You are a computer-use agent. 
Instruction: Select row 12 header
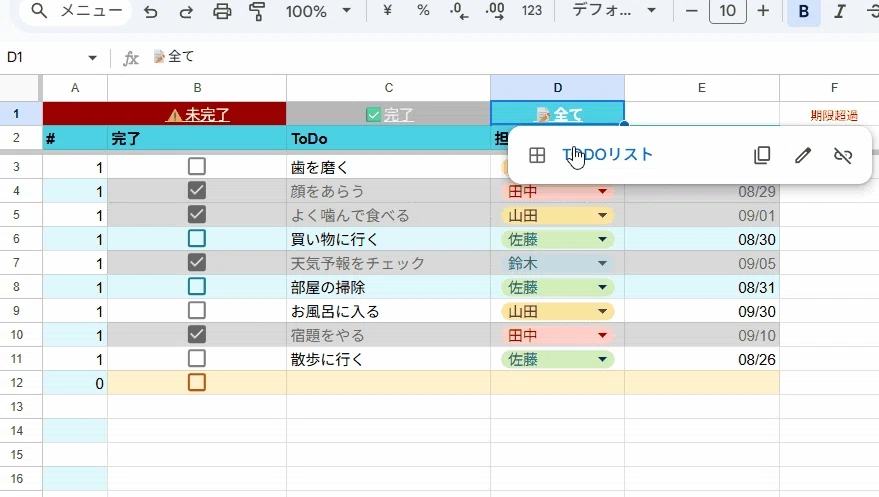(x=17, y=383)
